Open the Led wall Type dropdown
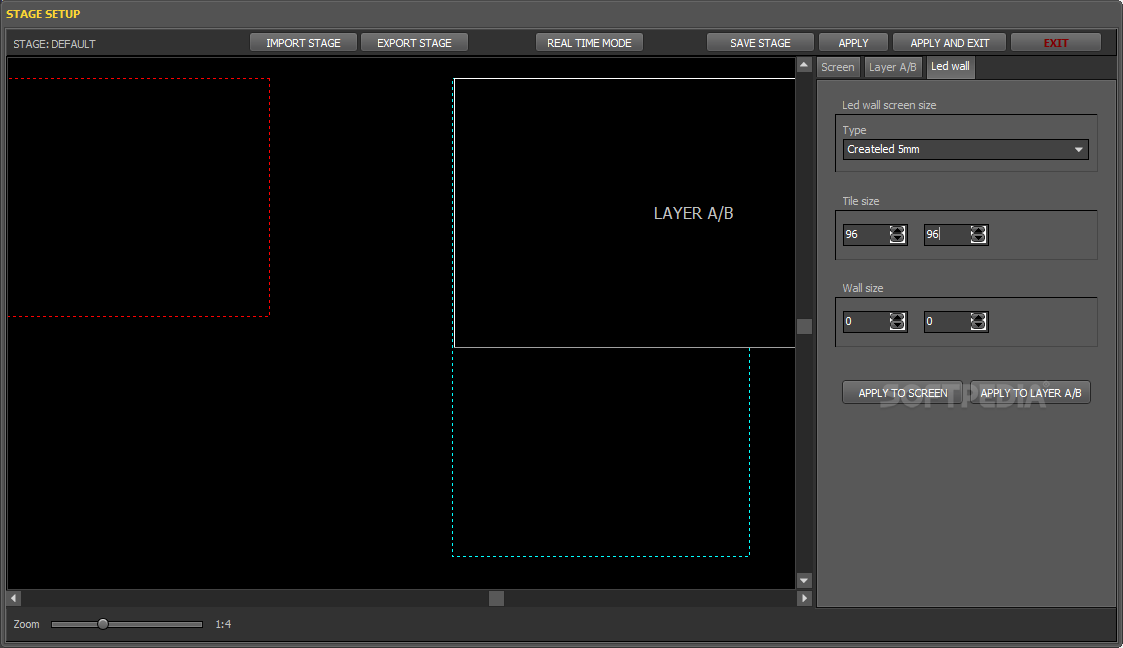The height and width of the screenshot is (648, 1123). [x=965, y=149]
